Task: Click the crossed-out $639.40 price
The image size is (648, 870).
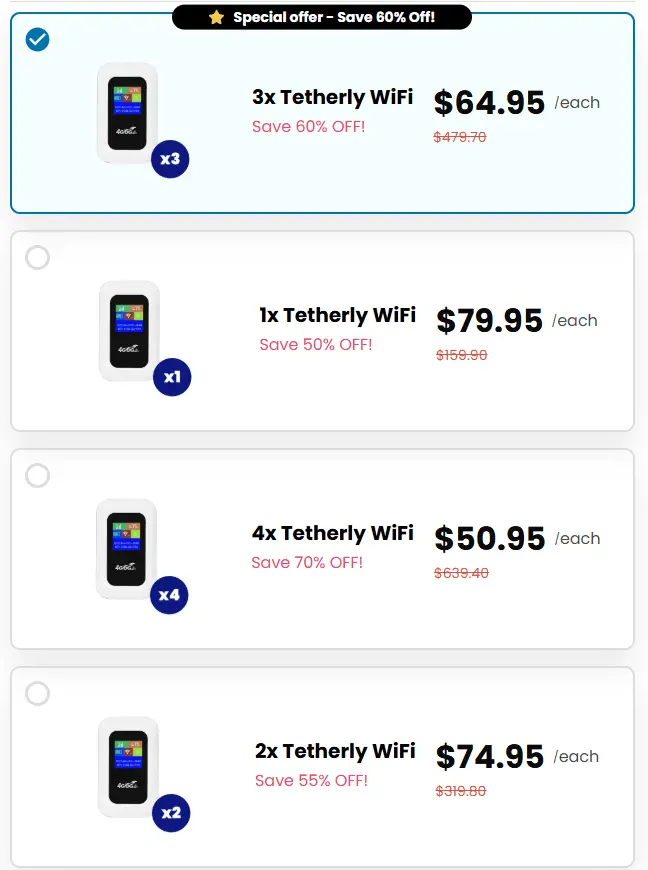Action: click(459, 572)
